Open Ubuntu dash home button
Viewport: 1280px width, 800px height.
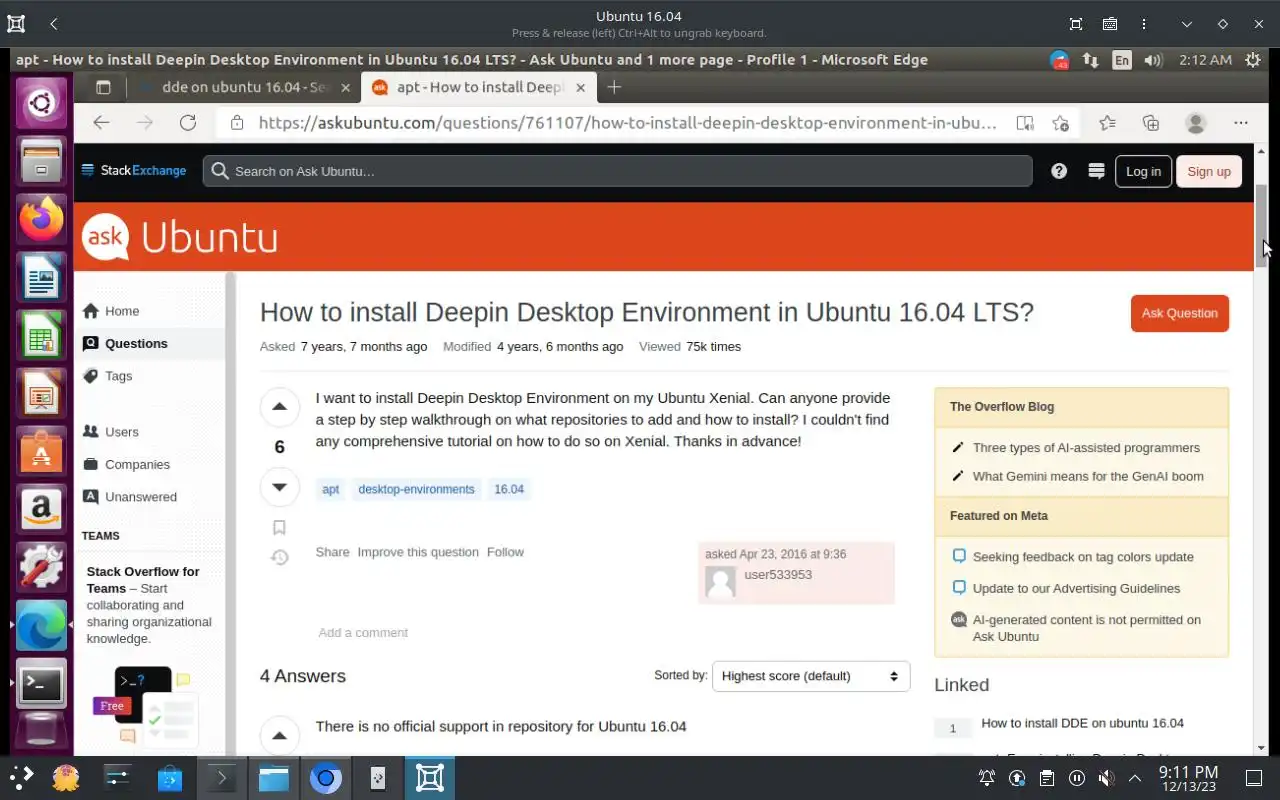(x=41, y=103)
